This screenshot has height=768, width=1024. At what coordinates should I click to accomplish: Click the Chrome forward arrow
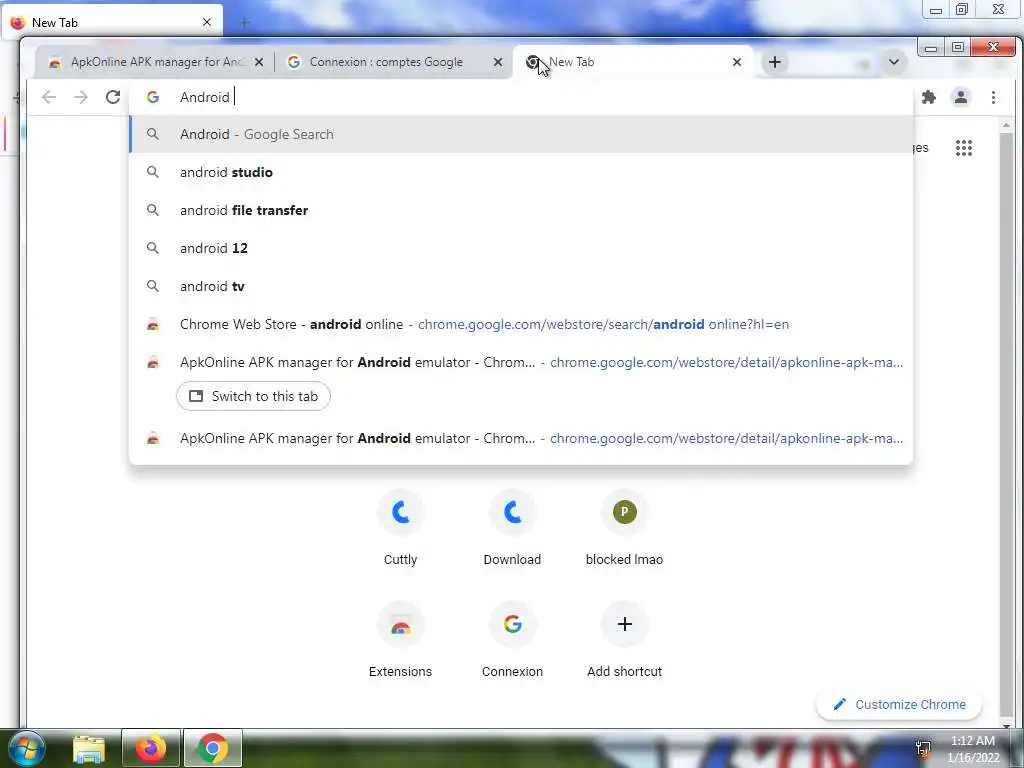(x=80, y=97)
